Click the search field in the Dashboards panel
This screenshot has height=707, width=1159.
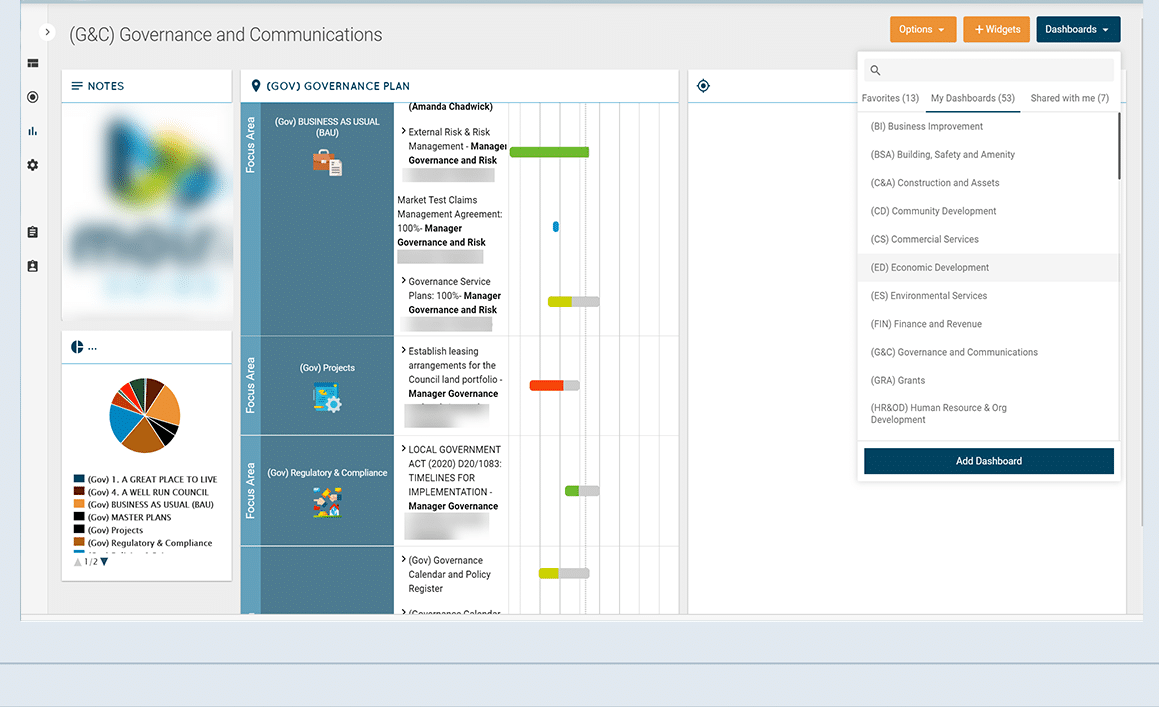point(988,70)
